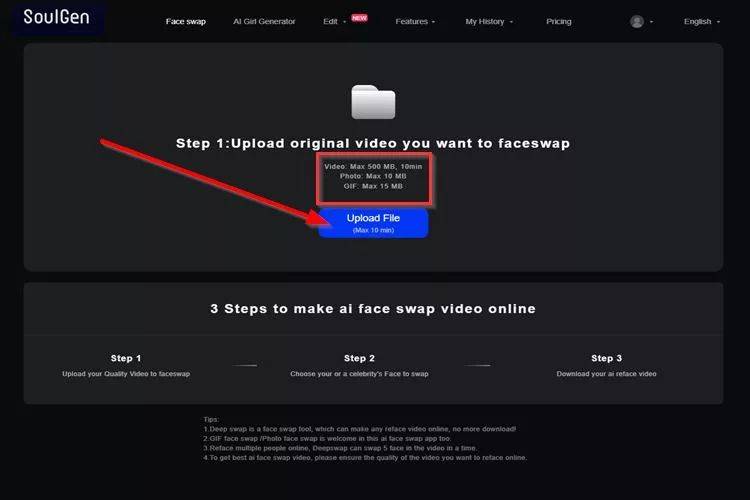Click 'Choose your or a celebrity's Face to swap'
This screenshot has width=750, height=500.
[359, 374]
